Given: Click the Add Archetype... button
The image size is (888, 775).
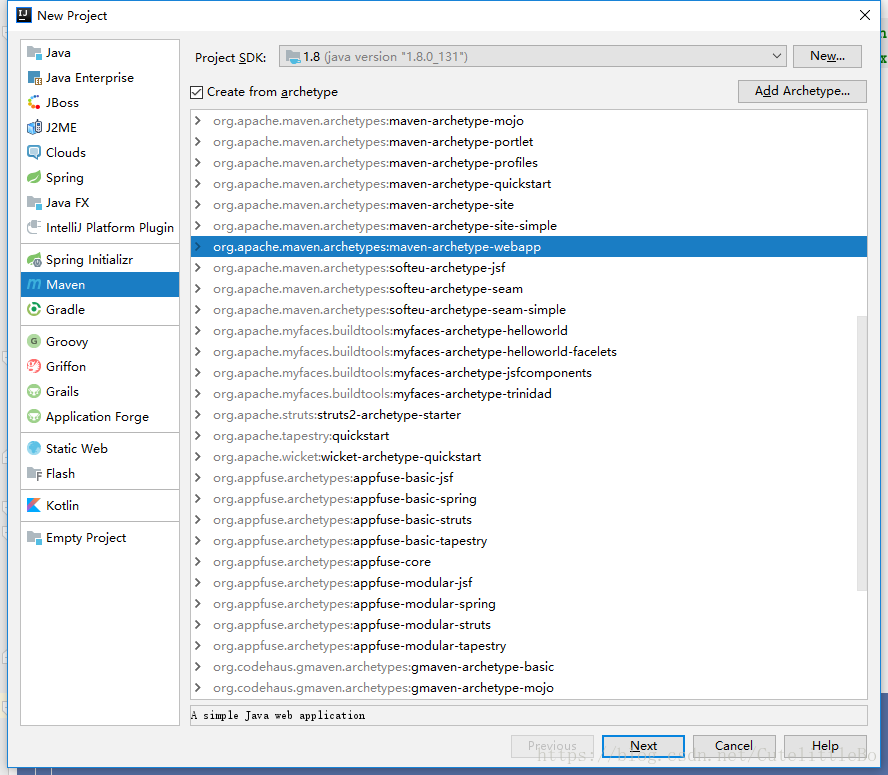Looking at the screenshot, I should point(802,91).
